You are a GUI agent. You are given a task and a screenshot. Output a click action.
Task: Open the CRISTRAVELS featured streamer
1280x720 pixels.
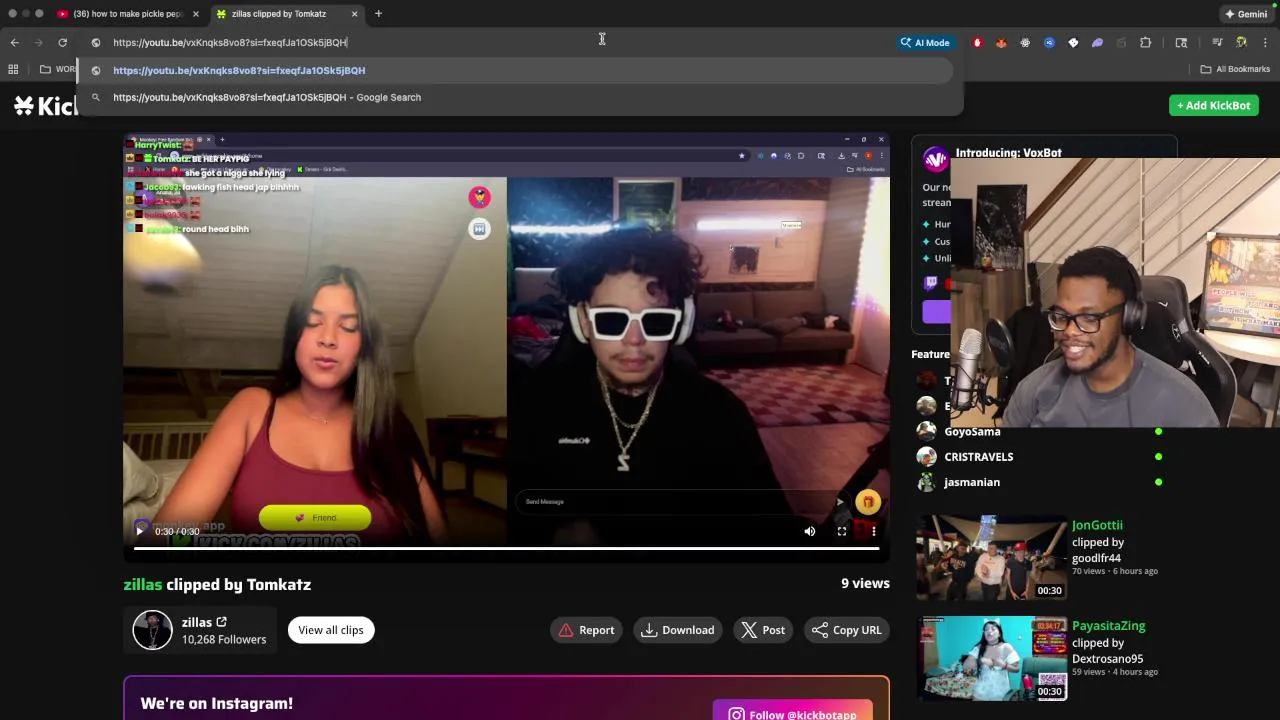[978, 457]
